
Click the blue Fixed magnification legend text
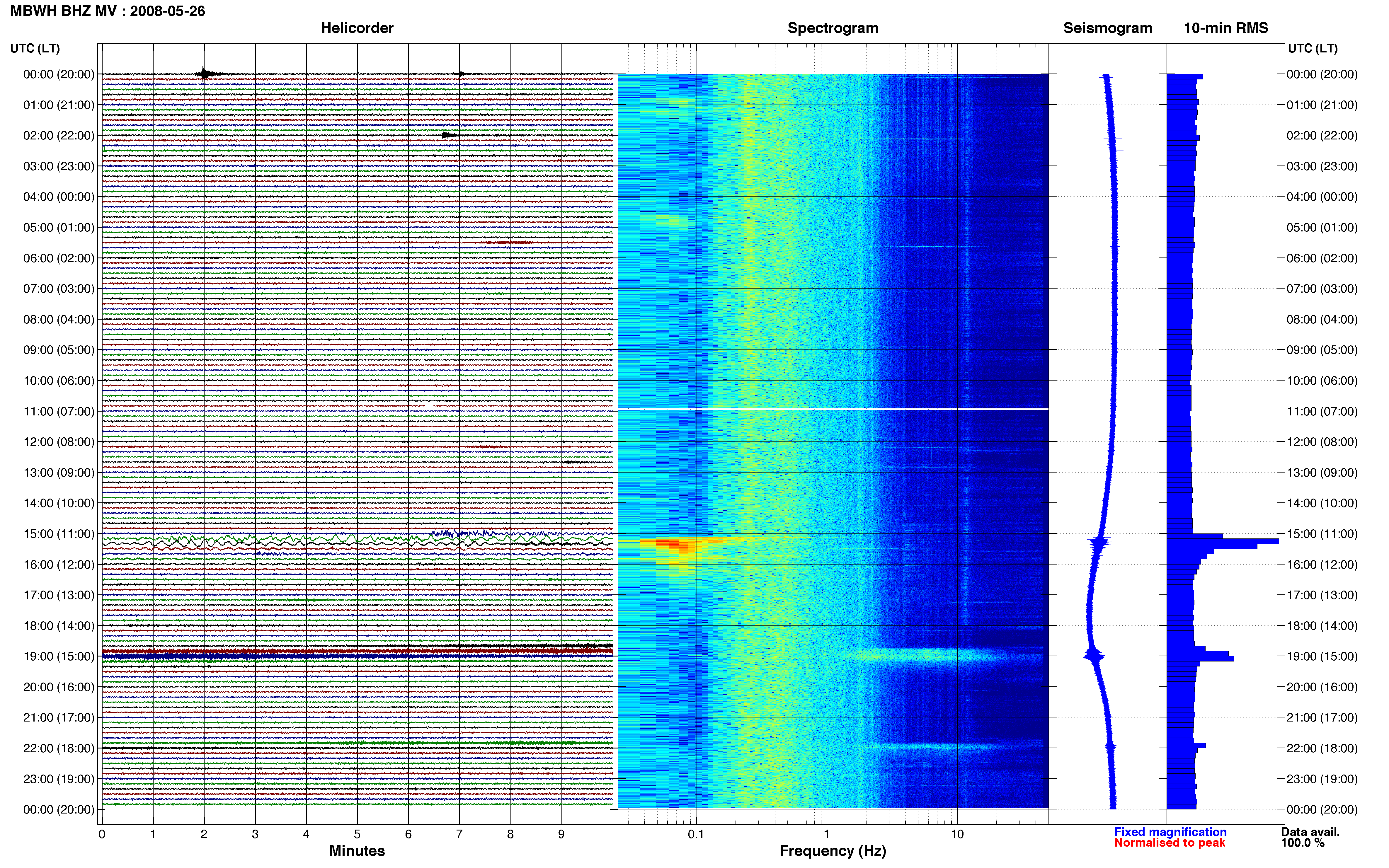[1170, 832]
